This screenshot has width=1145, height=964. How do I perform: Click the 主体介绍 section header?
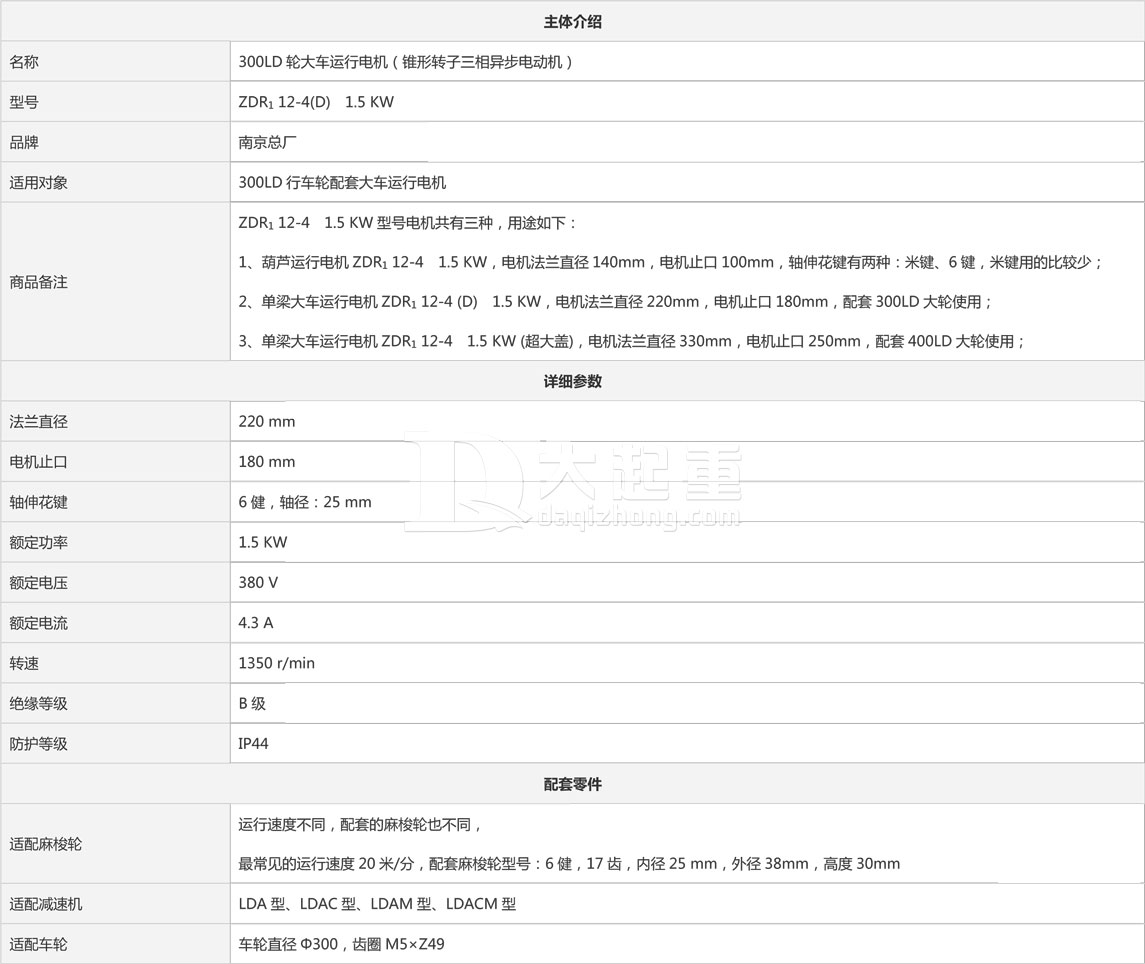572,22
